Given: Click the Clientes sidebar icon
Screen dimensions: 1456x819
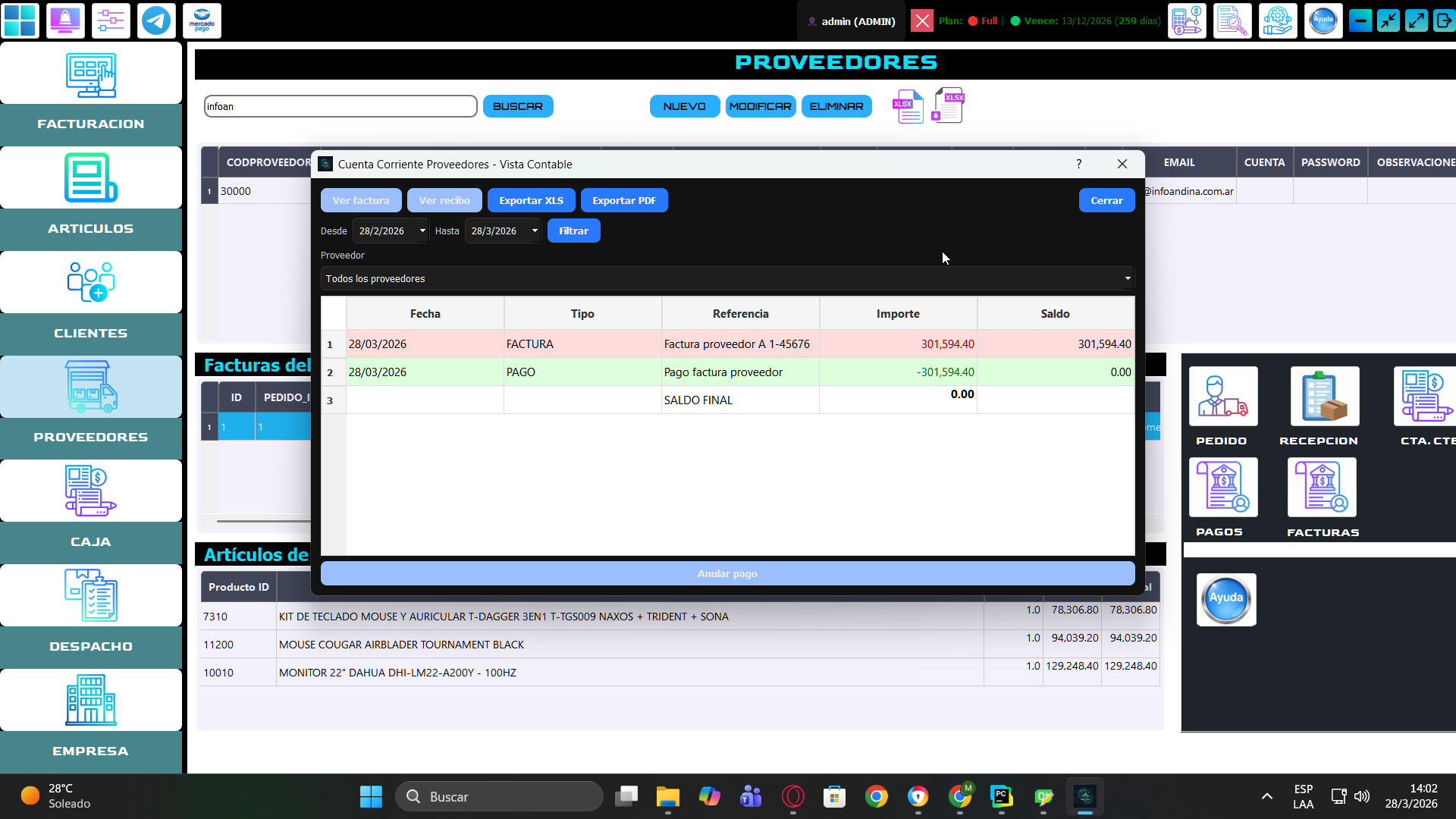Looking at the screenshot, I should point(91,282).
